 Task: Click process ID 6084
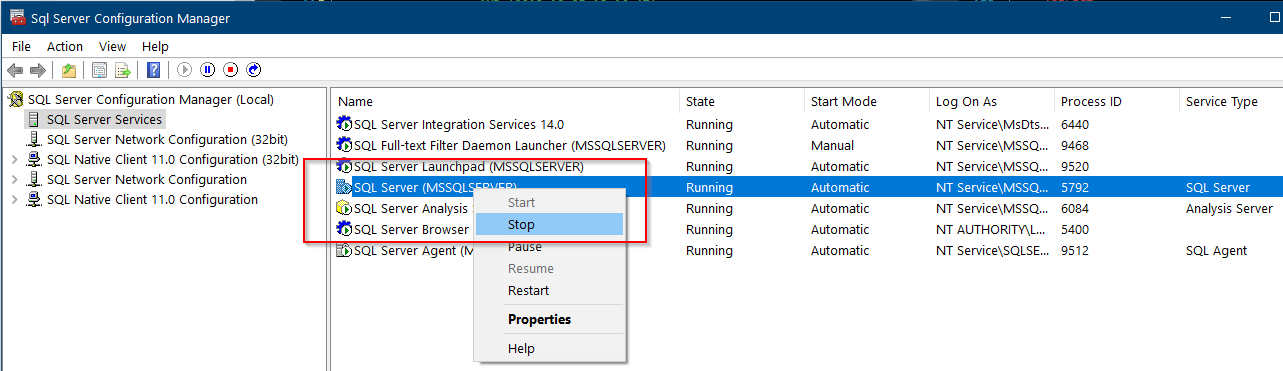click(1074, 208)
